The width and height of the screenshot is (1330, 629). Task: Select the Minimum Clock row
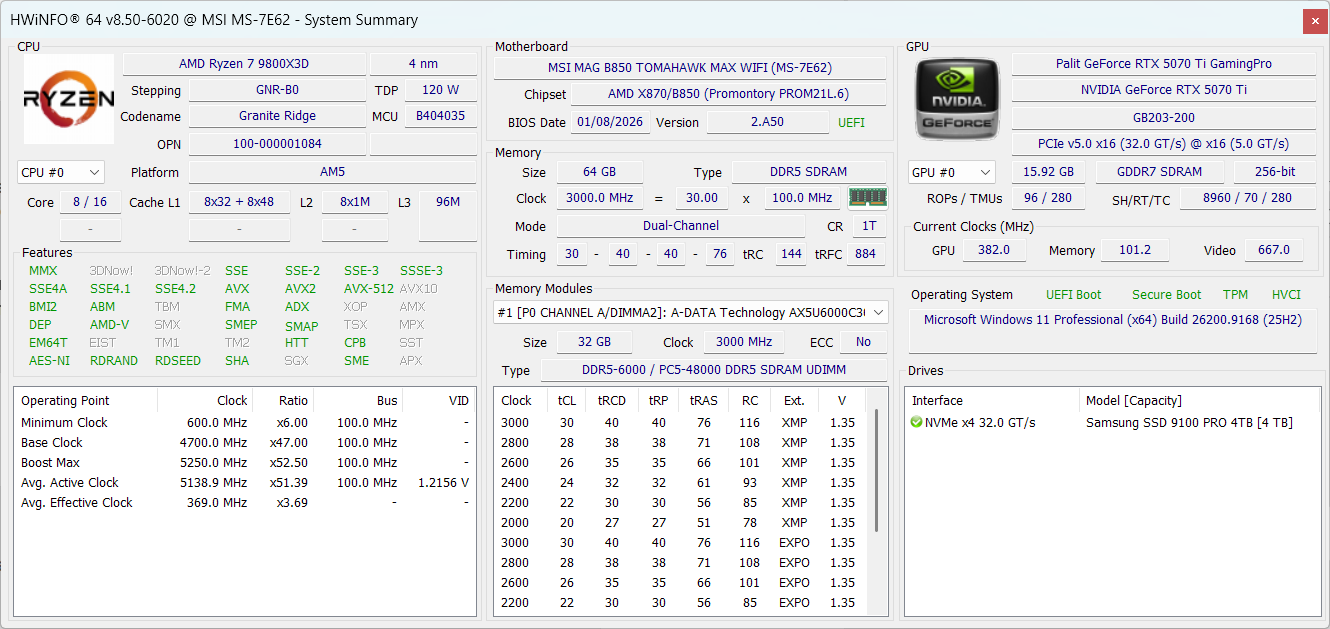(245, 423)
